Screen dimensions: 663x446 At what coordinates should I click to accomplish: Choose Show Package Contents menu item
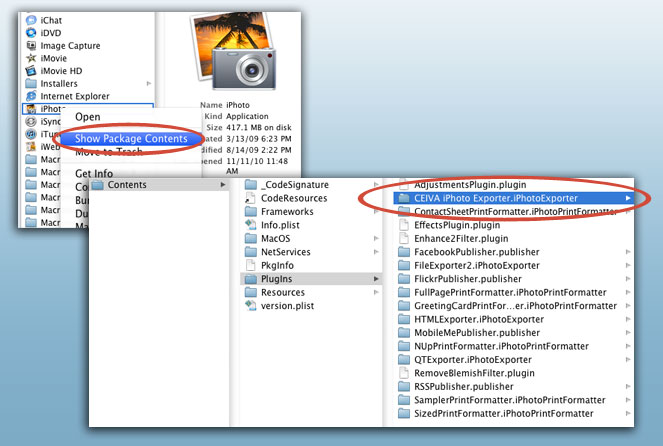tap(131, 139)
